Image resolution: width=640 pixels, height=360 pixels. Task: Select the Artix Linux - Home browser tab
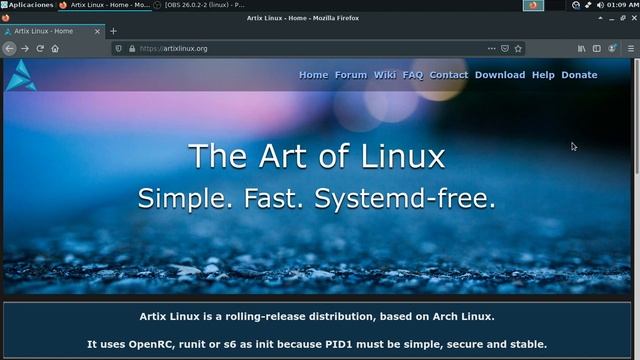pyautogui.click(x=52, y=31)
